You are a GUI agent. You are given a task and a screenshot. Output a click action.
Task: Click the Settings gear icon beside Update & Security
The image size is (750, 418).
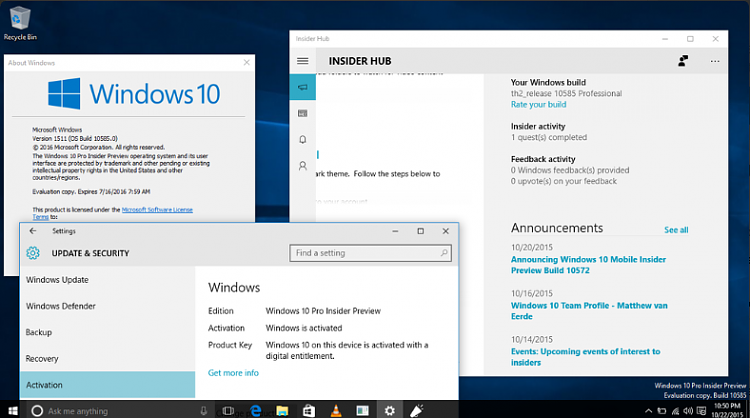(x=33, y=253)
